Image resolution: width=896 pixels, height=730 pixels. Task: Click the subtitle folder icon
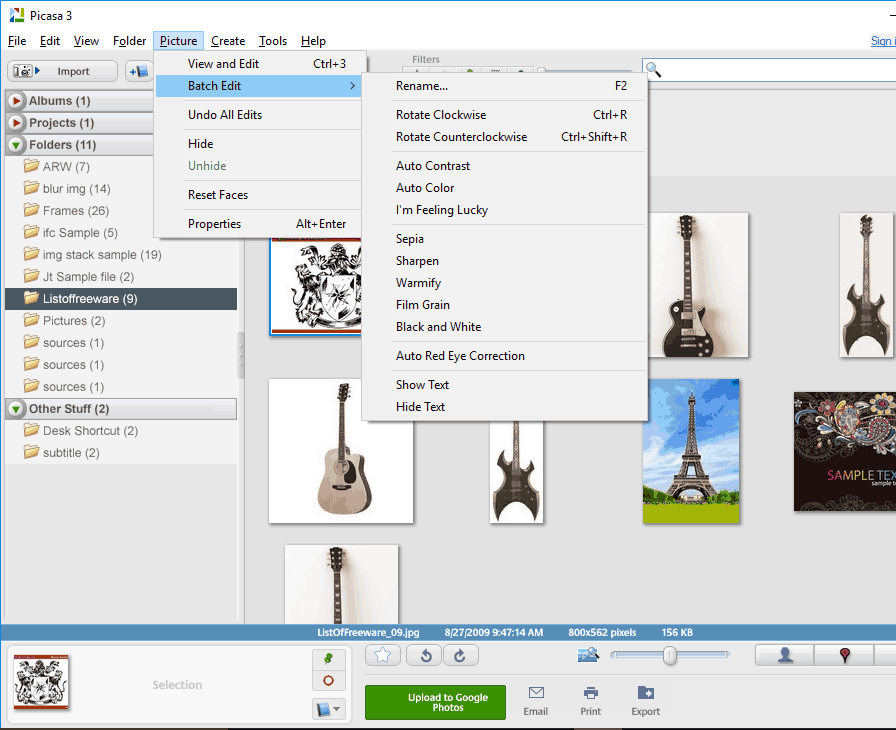tap(31, 452)
